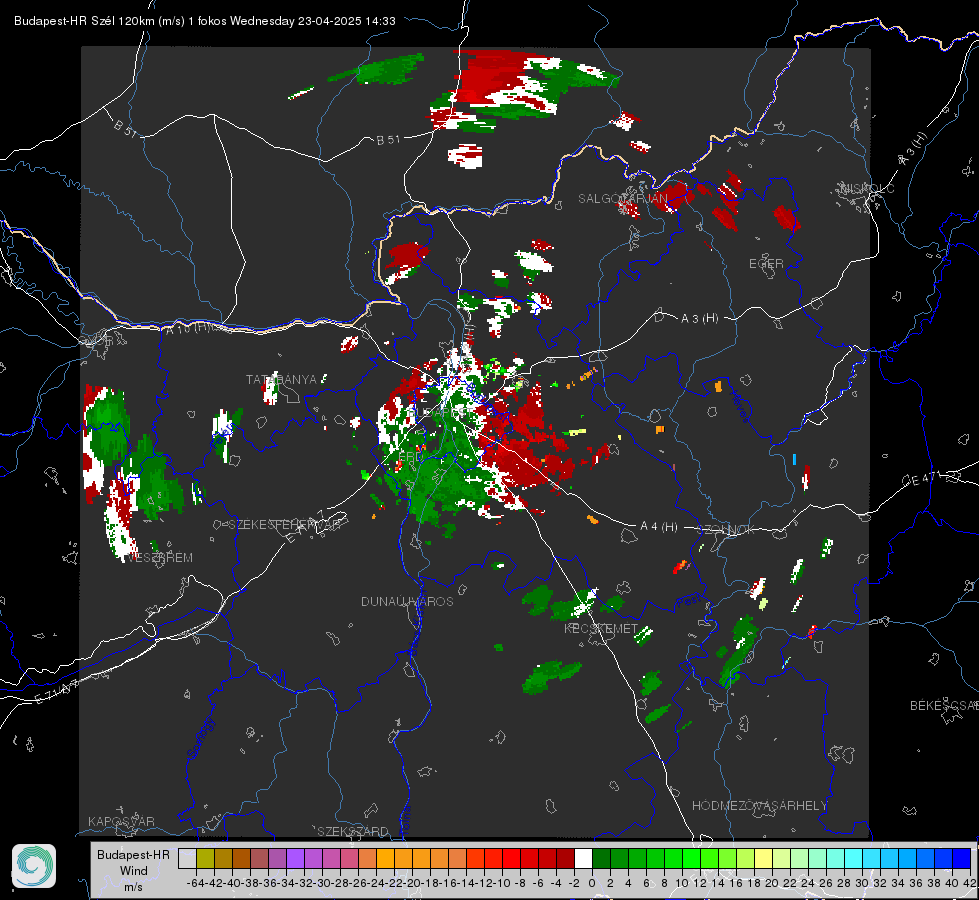
Task: Click the HÓDMEZŐVÁSÁRHELY city label
Action: coord(760,806)
